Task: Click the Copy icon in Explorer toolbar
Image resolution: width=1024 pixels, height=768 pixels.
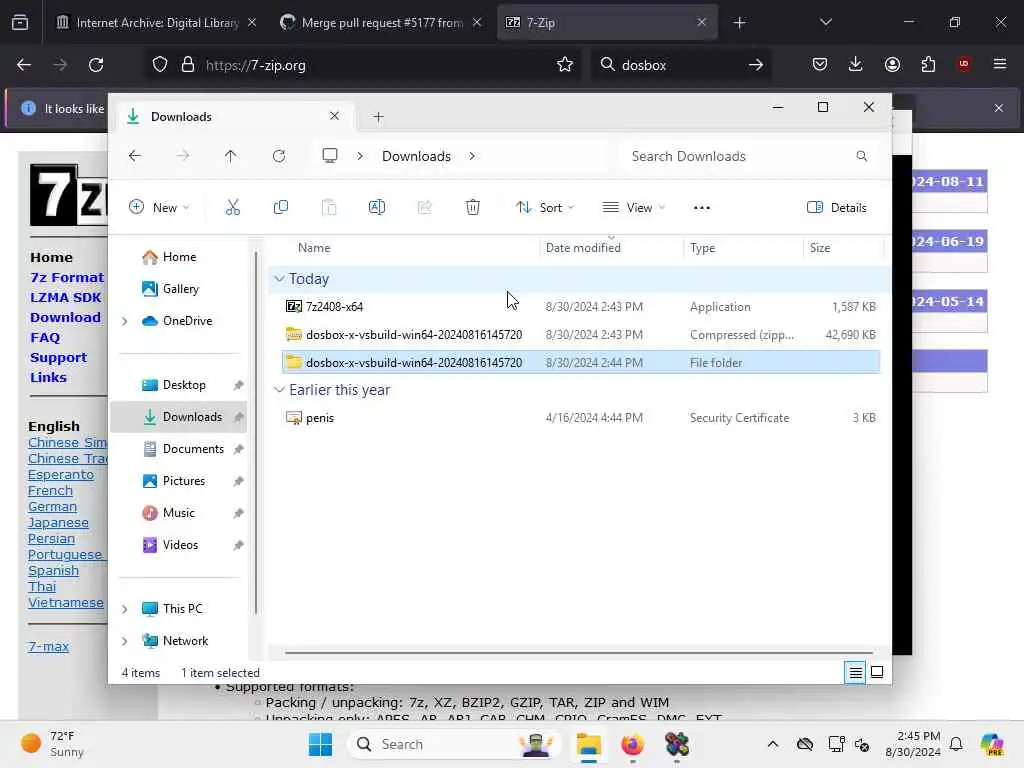Action: pos(281,208)
